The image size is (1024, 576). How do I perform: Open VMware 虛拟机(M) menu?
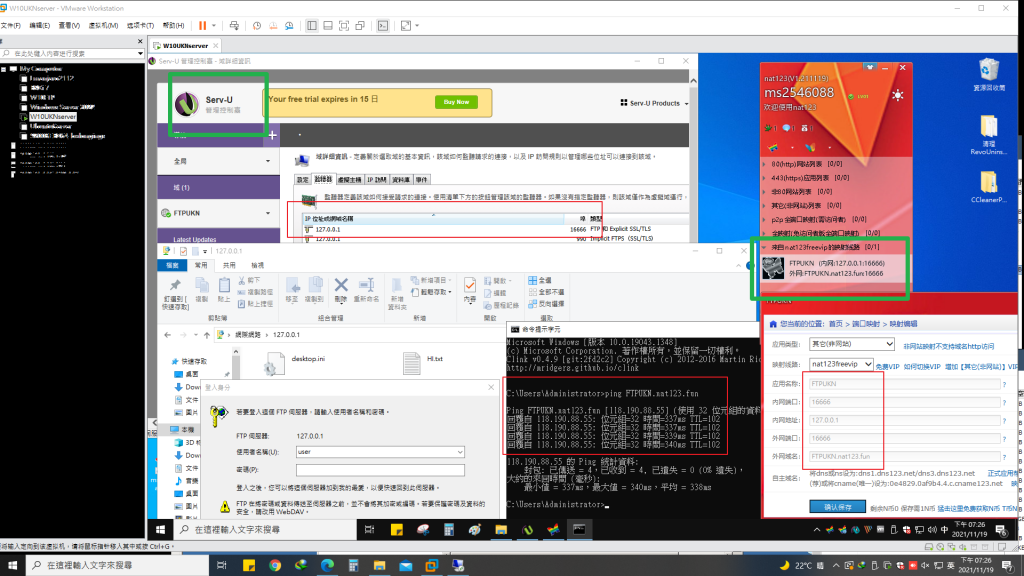103,25
